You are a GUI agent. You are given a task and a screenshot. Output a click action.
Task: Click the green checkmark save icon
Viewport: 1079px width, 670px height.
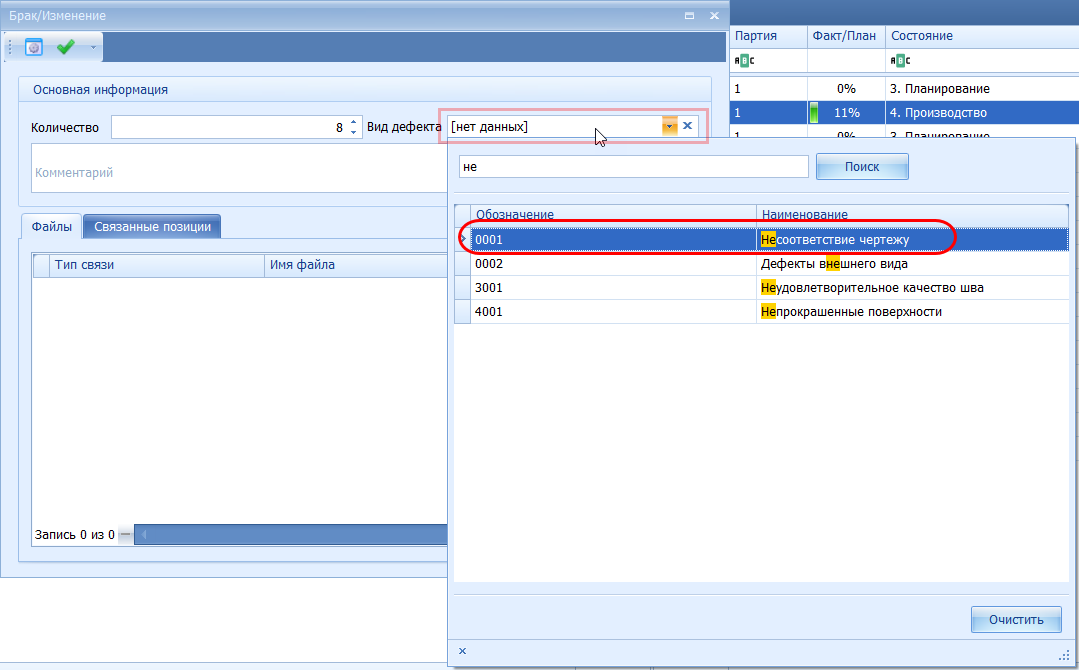point(66,47)
